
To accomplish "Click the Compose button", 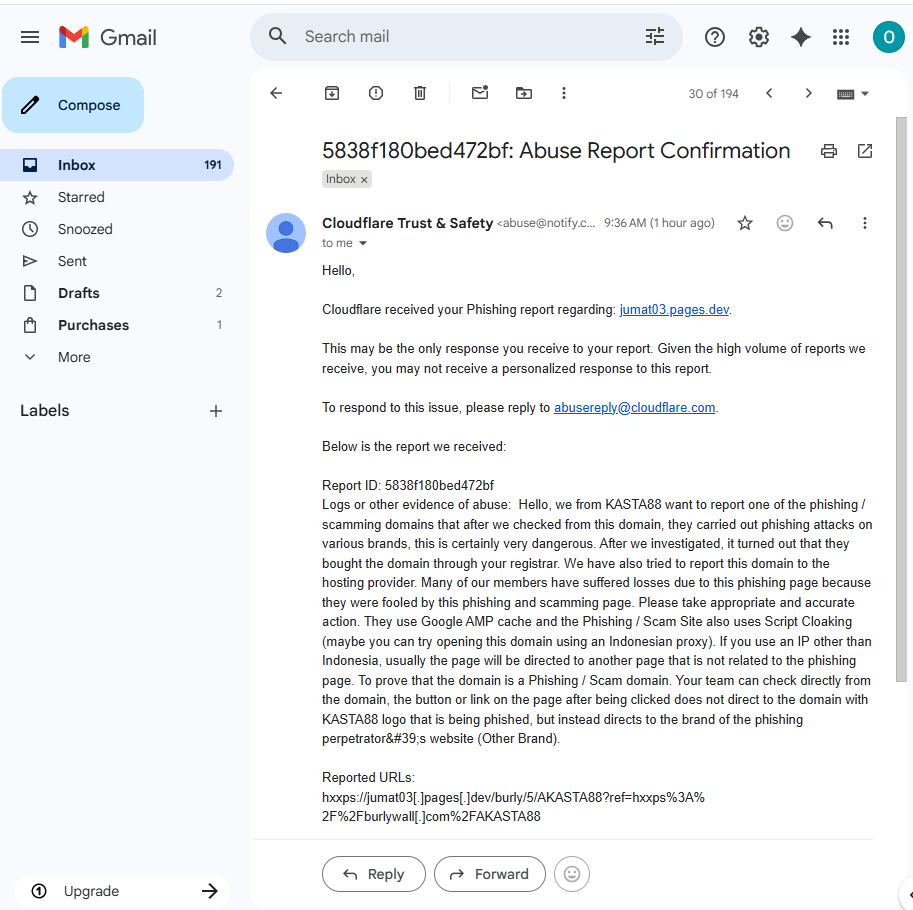I will 73,105.
